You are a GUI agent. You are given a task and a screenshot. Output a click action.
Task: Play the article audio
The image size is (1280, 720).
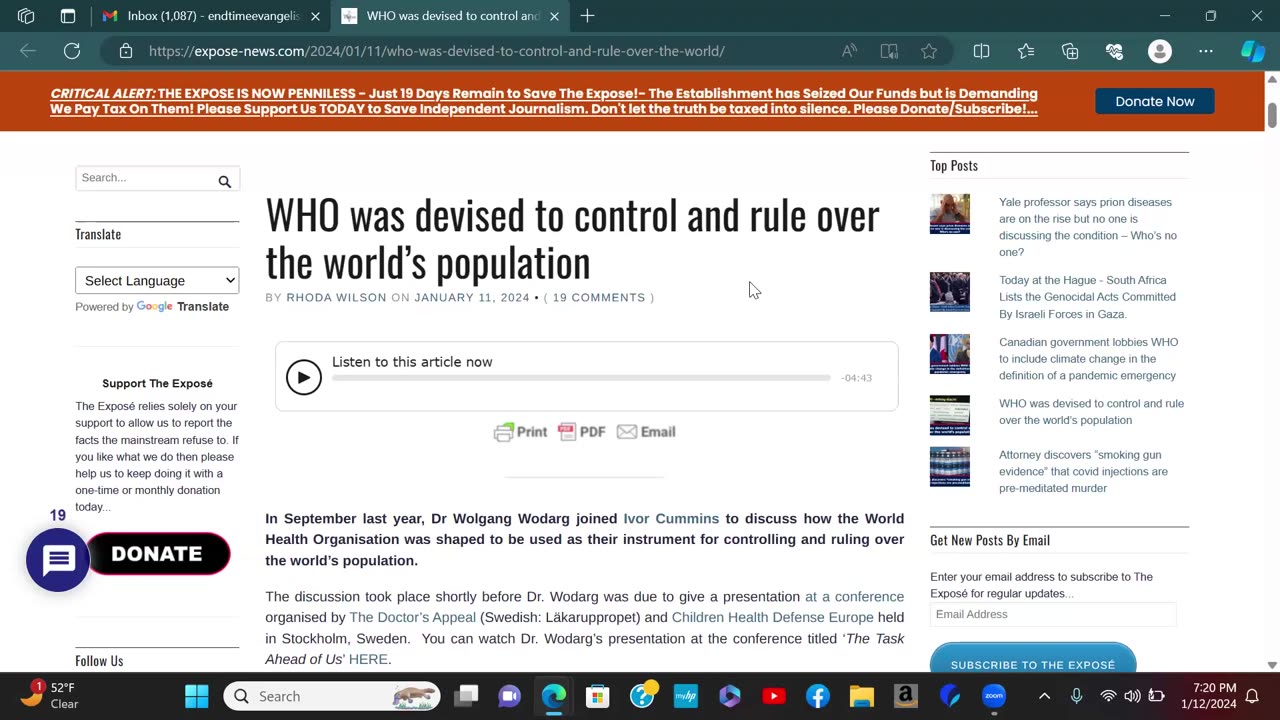(x=304, y=377)
